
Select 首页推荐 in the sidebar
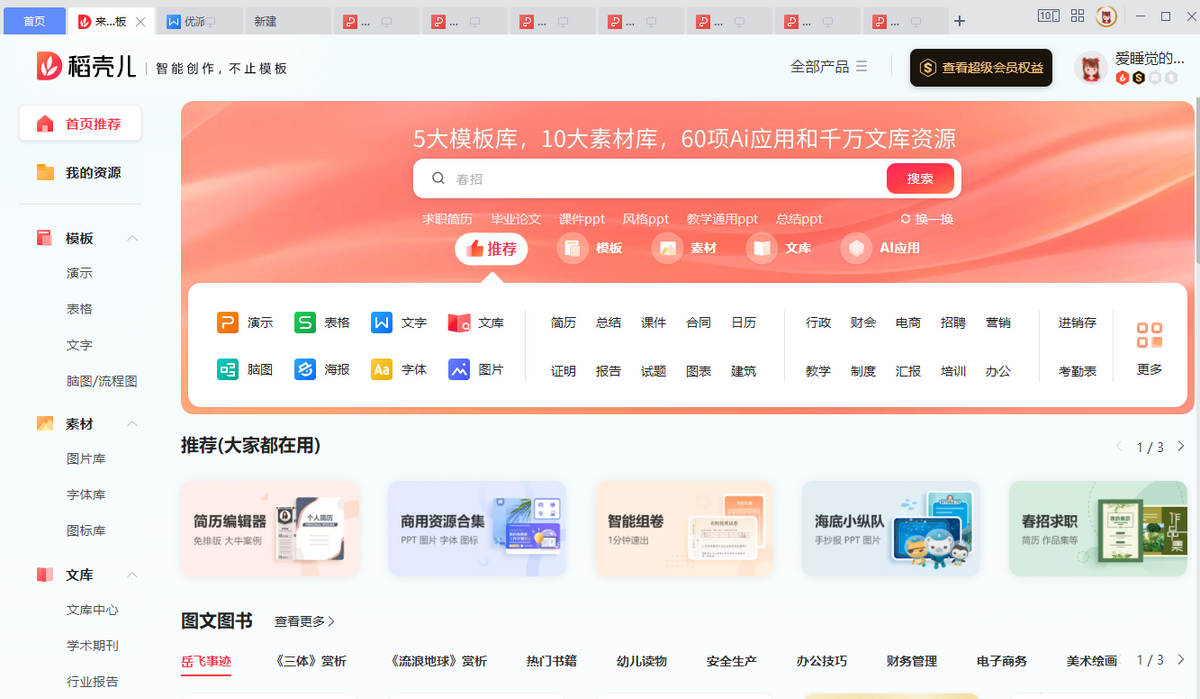(80, 124)
